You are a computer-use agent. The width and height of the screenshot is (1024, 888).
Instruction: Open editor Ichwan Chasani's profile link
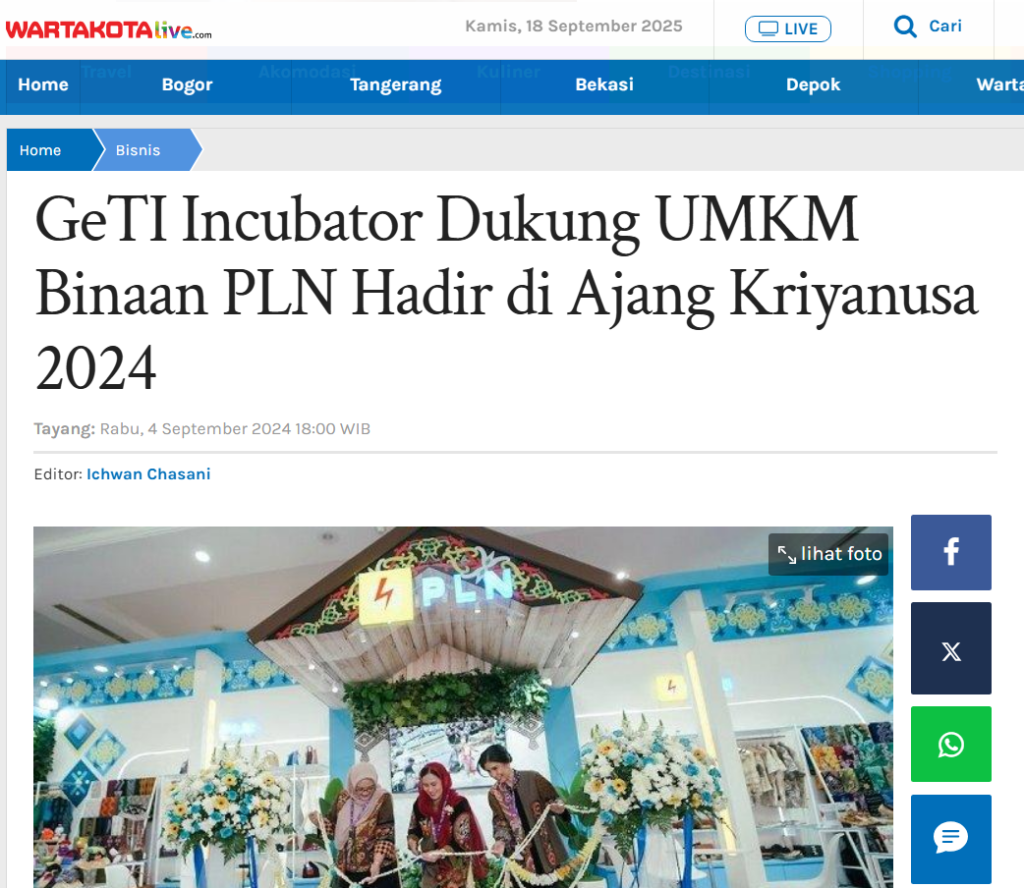click(x=148, y=474)
